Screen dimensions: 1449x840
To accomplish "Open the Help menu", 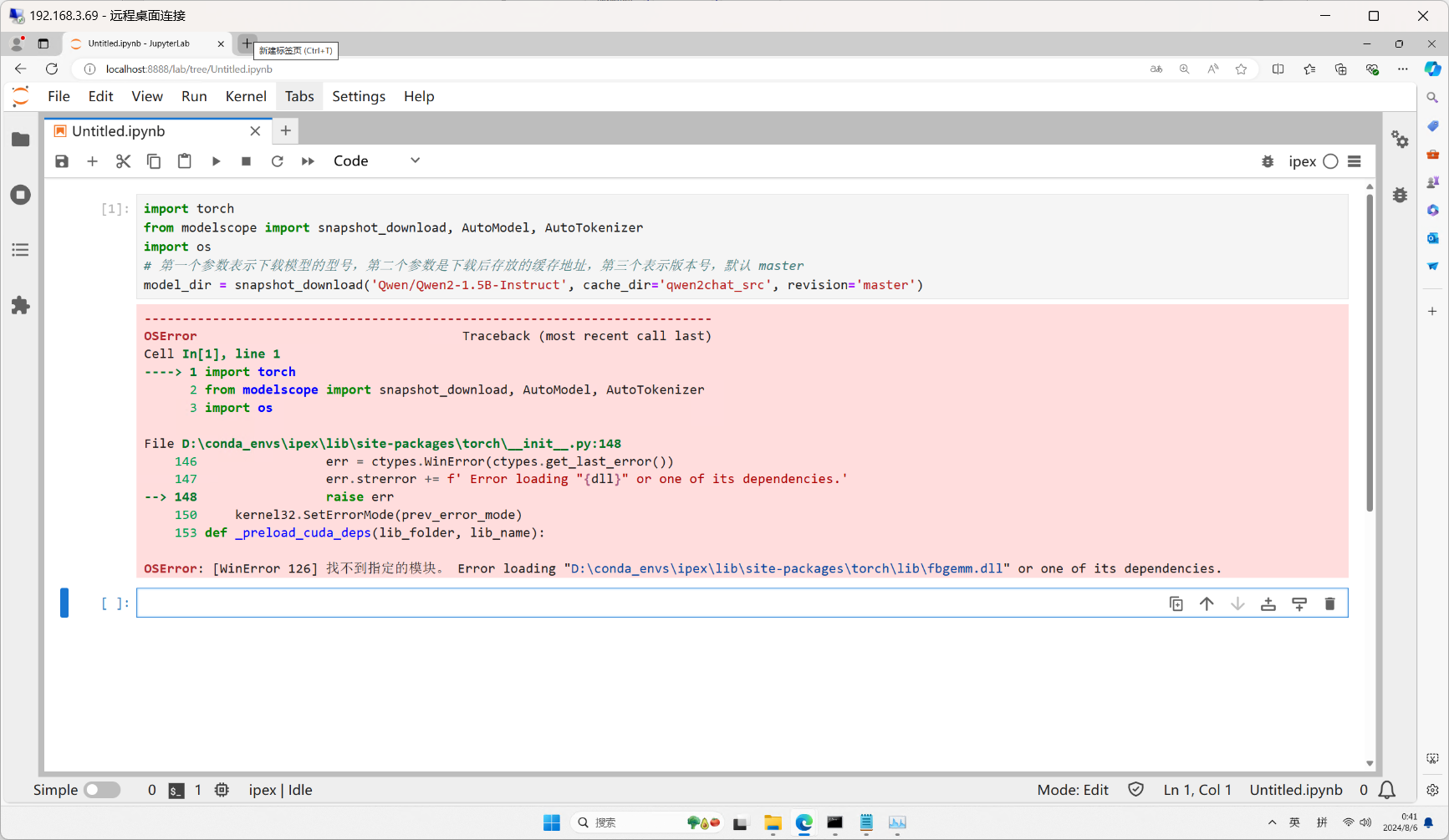I will 419,96.
